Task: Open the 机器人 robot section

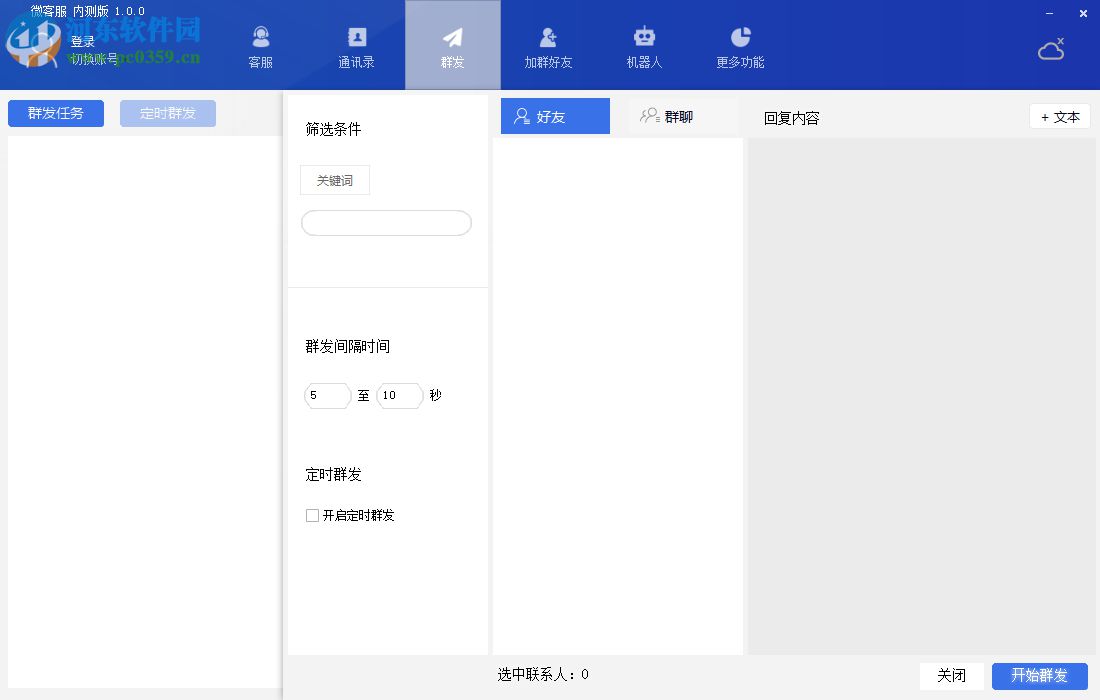Action: coord(644,46)
